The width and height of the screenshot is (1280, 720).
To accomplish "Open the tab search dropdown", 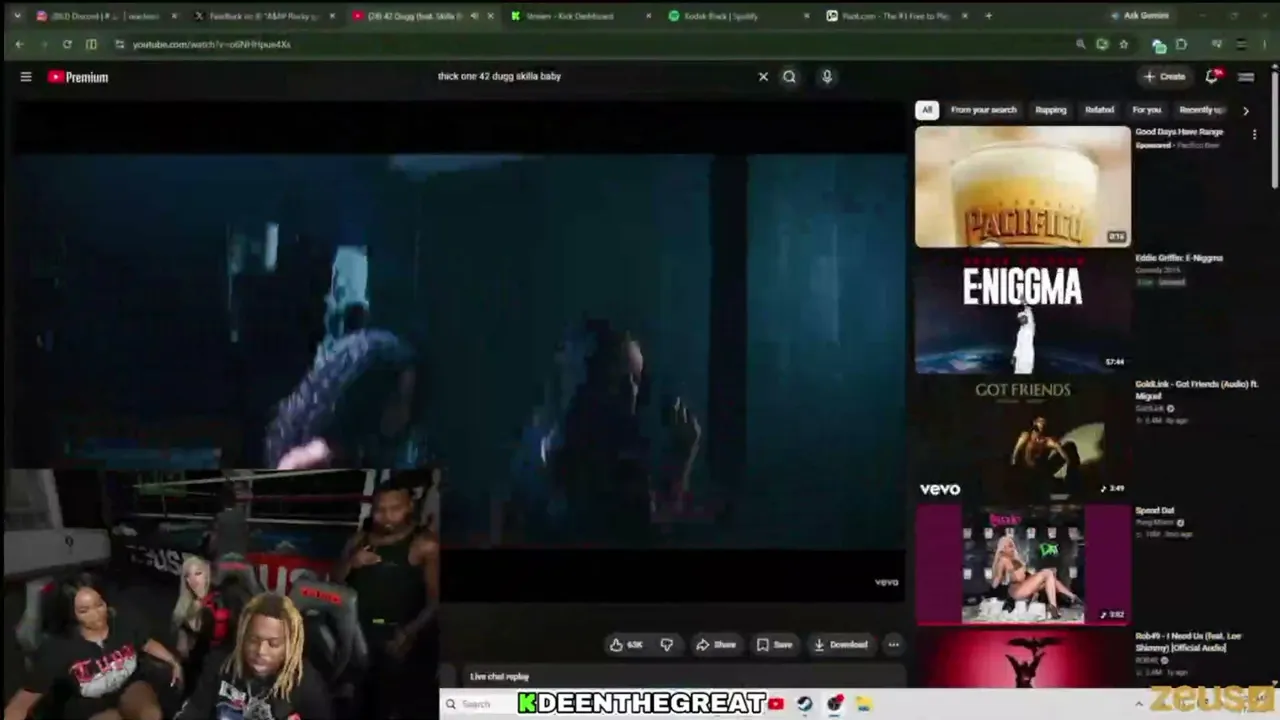I will pyautogui.click(x=16, y=16).
